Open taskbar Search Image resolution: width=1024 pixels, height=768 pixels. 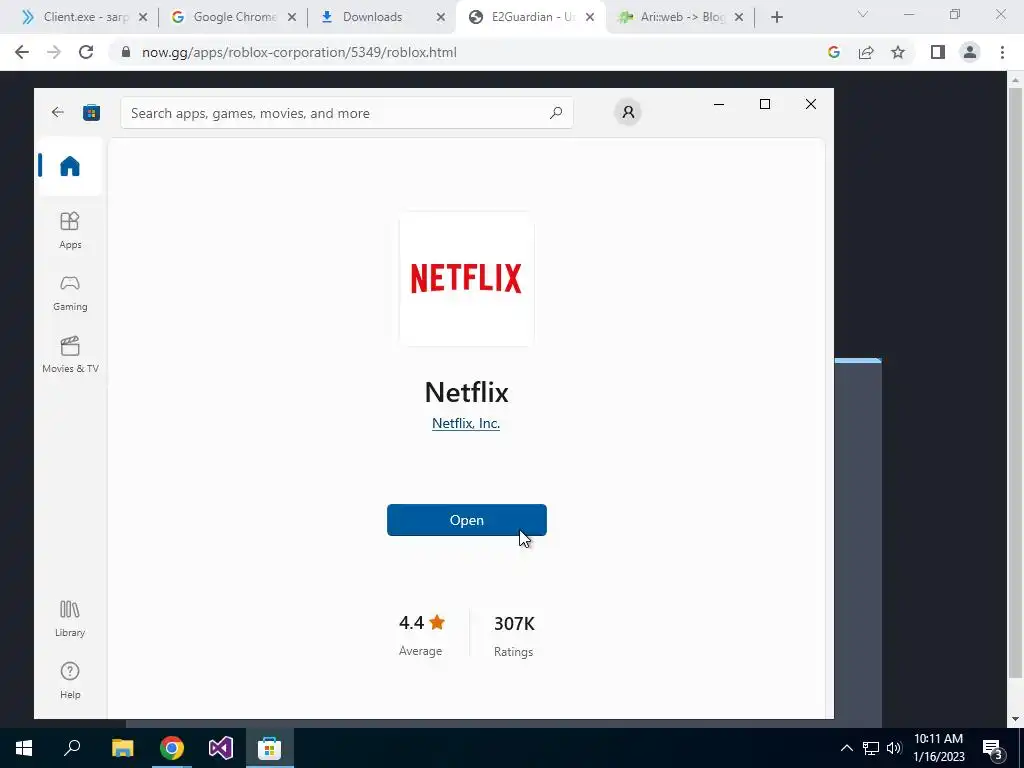[x=72, y=748]
